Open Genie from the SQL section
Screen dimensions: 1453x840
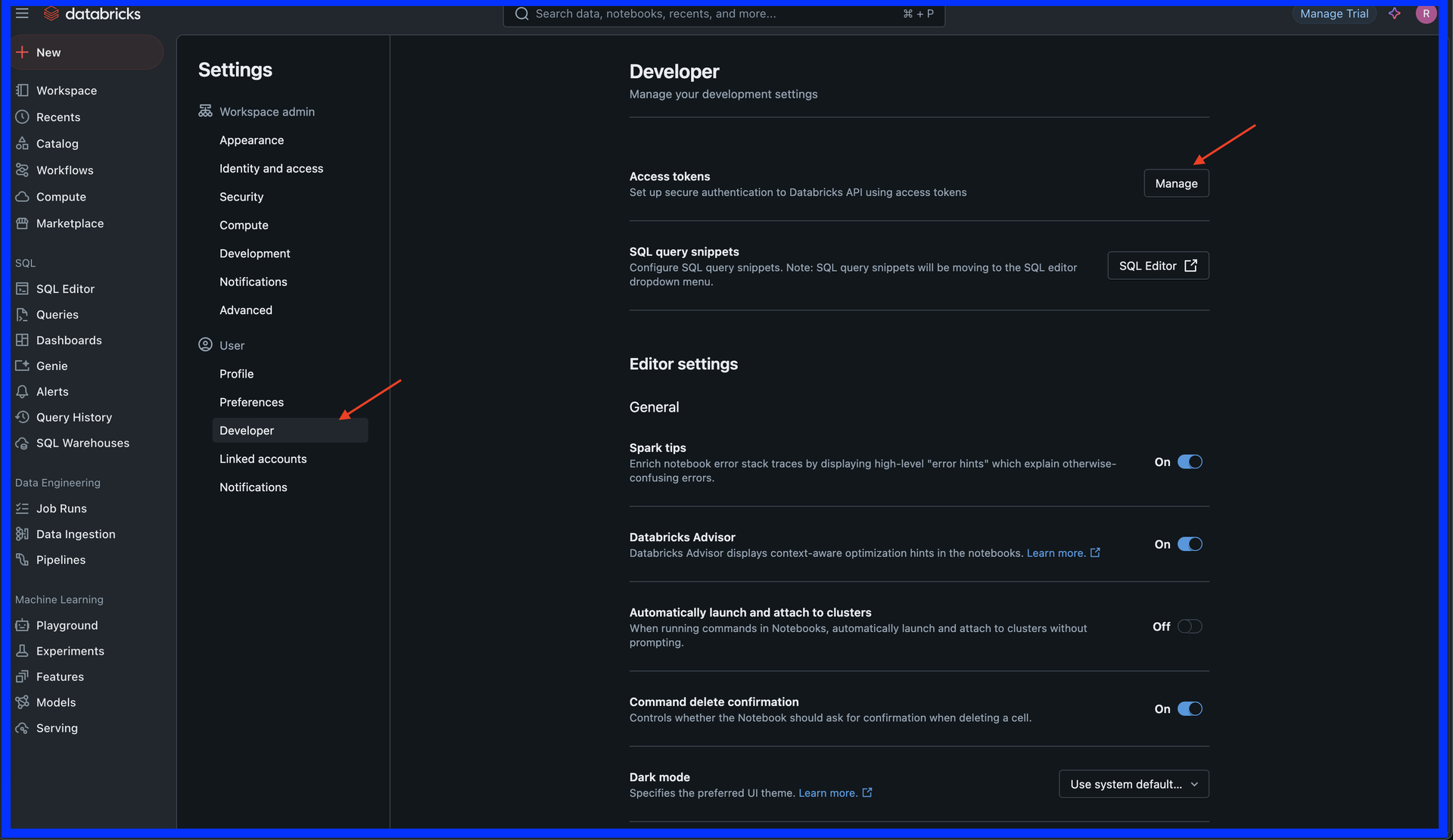[x=51, y=366]
